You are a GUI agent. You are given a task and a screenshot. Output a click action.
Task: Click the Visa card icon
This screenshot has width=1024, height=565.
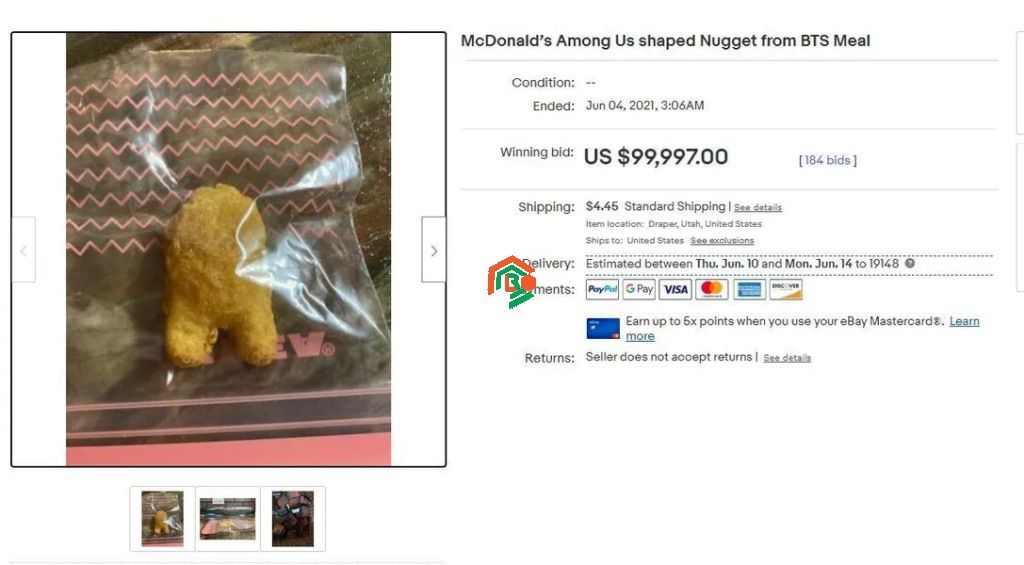coord(675,289)
